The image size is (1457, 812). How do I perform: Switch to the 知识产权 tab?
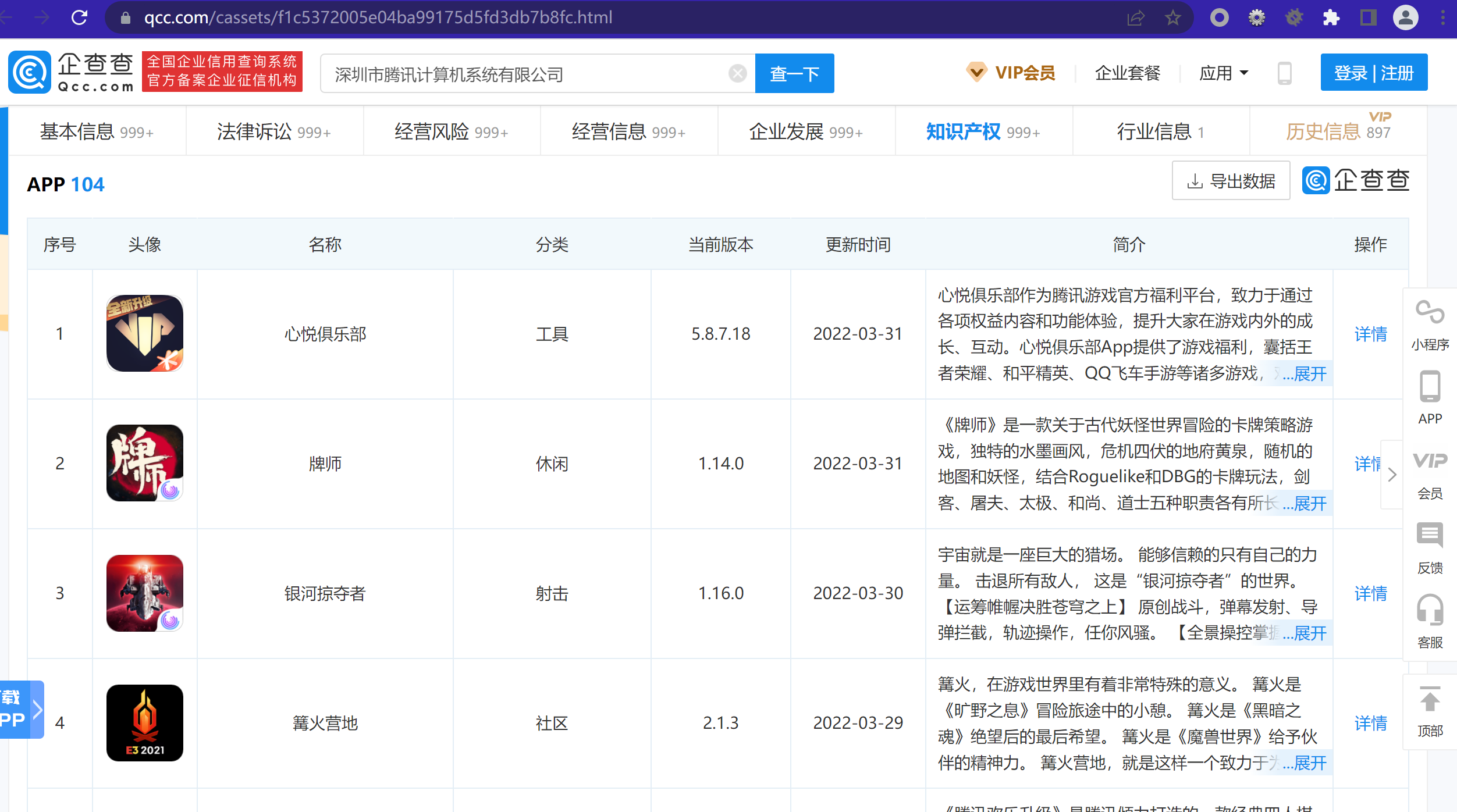[x=983, y=131]
